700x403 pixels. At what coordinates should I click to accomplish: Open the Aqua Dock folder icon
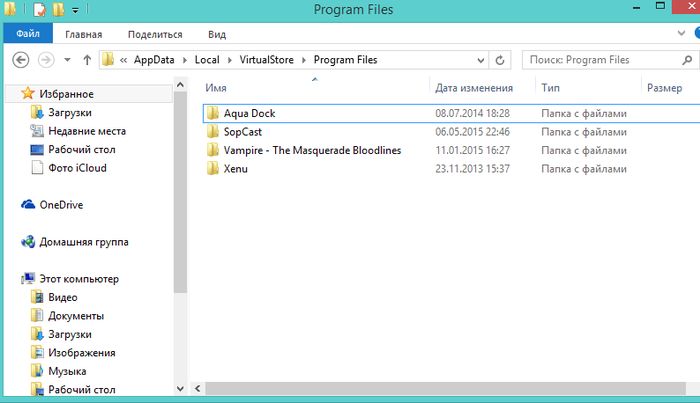point(211,114)
